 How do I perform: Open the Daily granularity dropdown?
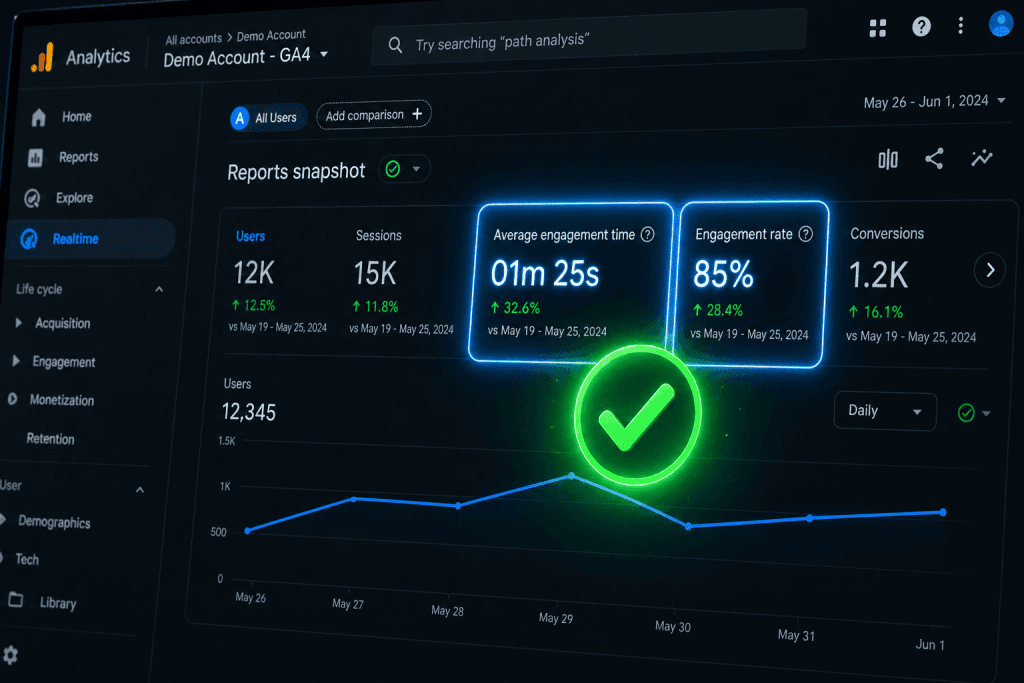[x=885, y=411]
